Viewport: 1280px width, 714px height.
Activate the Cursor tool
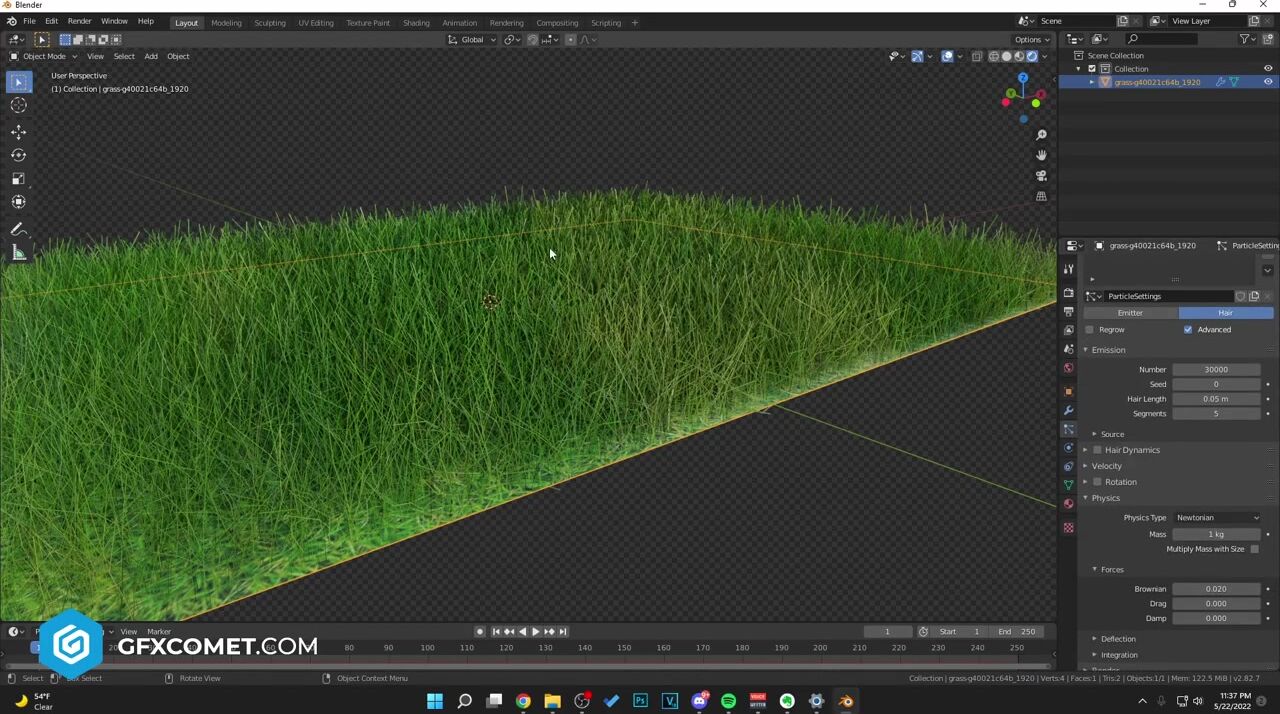pos(19,105)
